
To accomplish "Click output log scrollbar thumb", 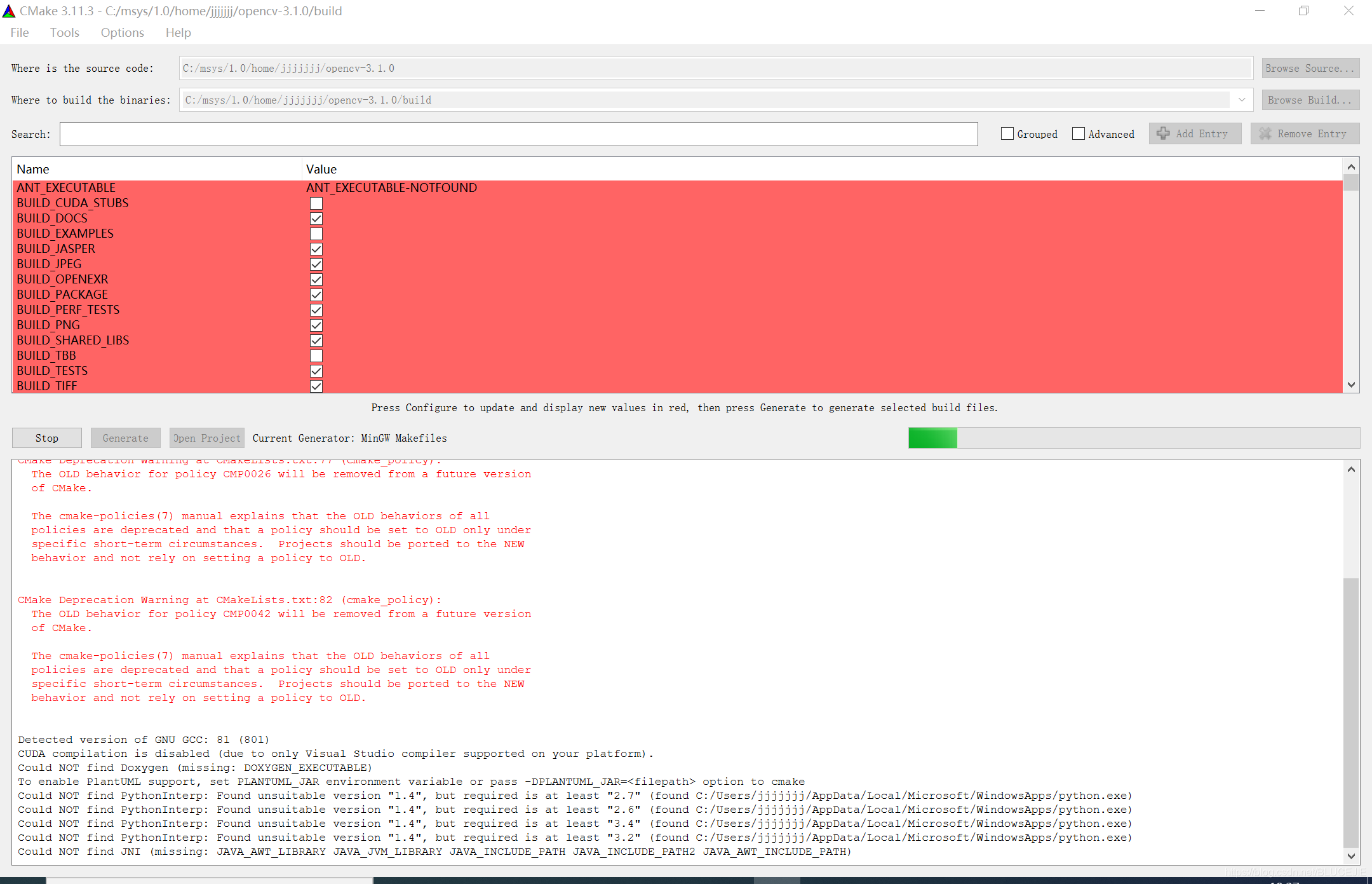I will click(x=1351, y=712).
